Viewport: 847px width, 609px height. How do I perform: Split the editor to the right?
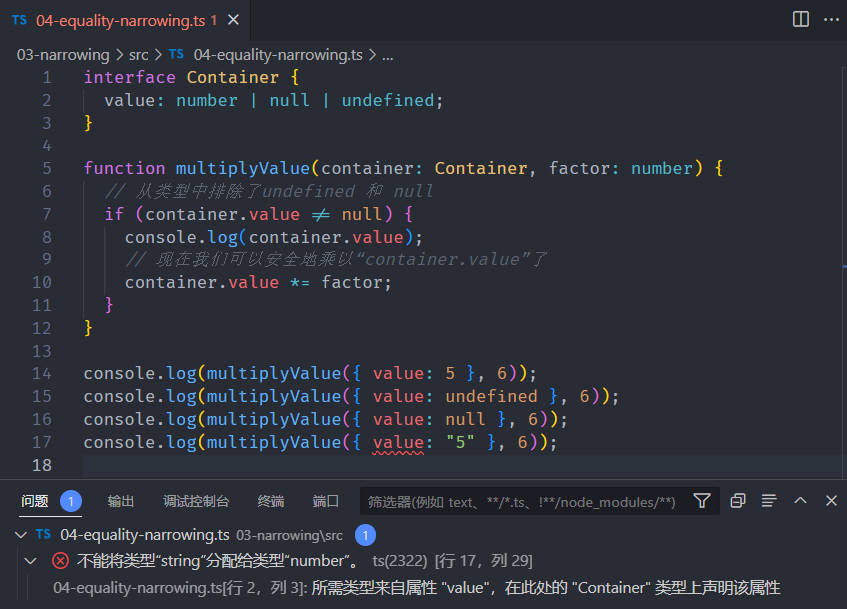tap(801, 19)
